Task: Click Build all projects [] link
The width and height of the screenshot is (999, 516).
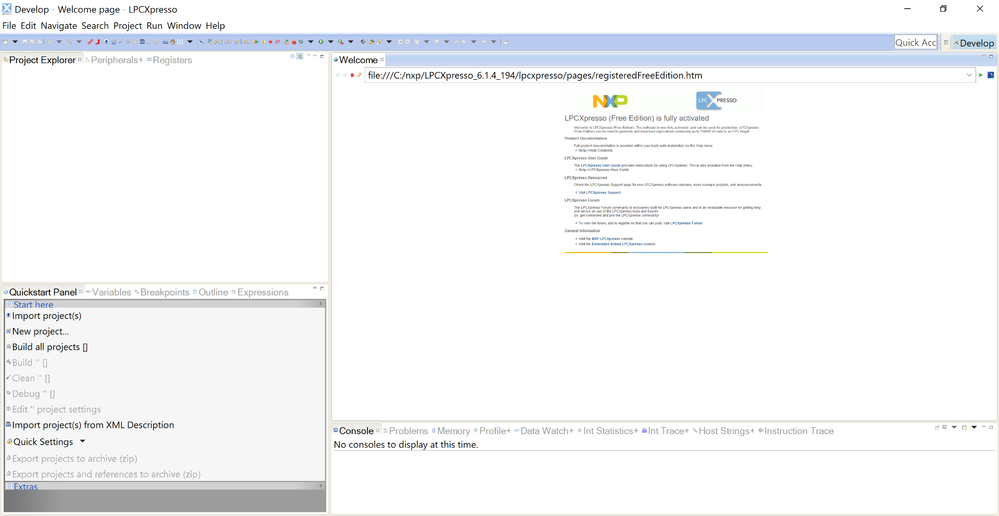Action: pyautogui.click(x=50, y=347)
